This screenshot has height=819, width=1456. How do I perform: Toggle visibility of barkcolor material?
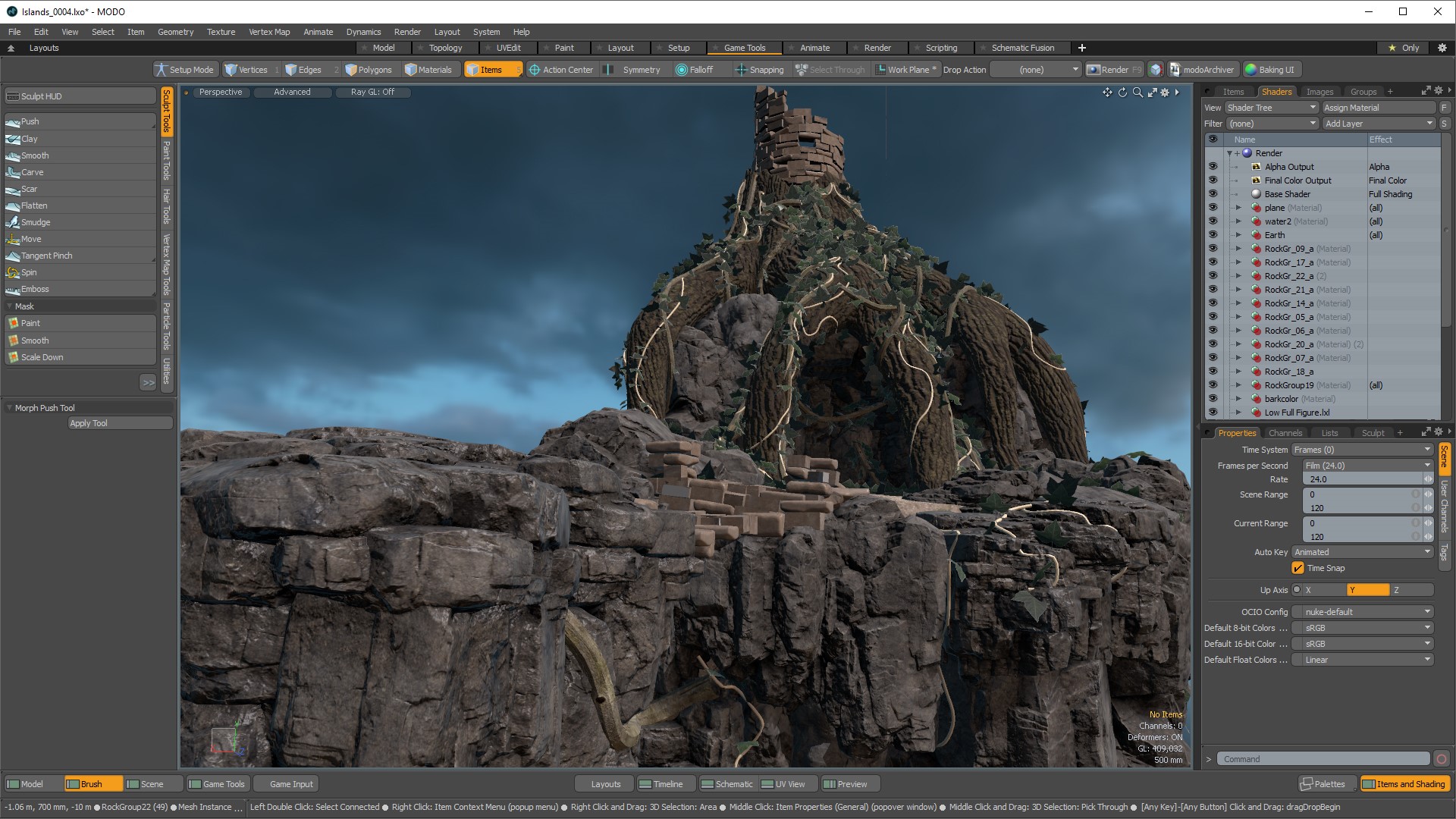(x=1213, y=399)
